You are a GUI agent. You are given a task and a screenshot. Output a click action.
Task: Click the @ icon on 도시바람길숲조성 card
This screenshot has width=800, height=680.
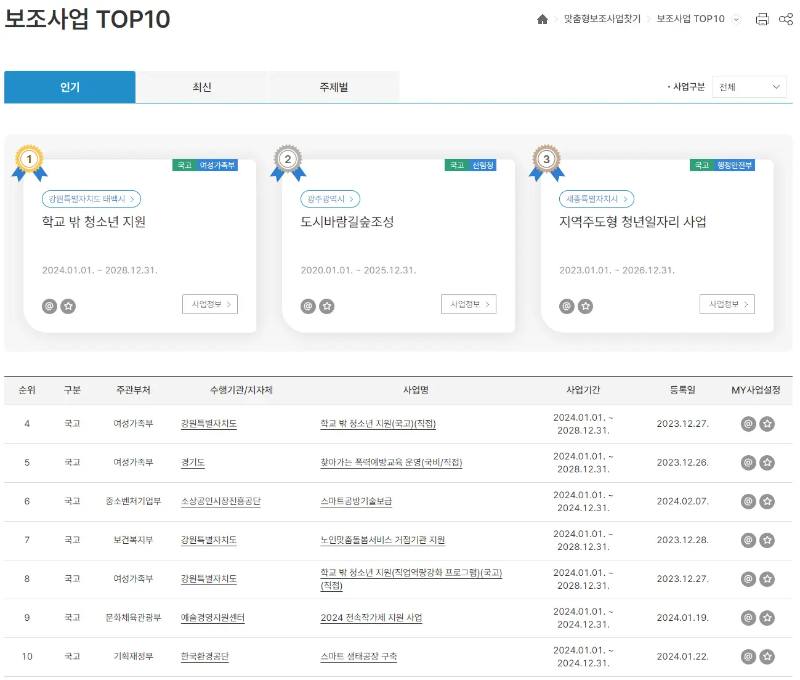pos(308,305)
